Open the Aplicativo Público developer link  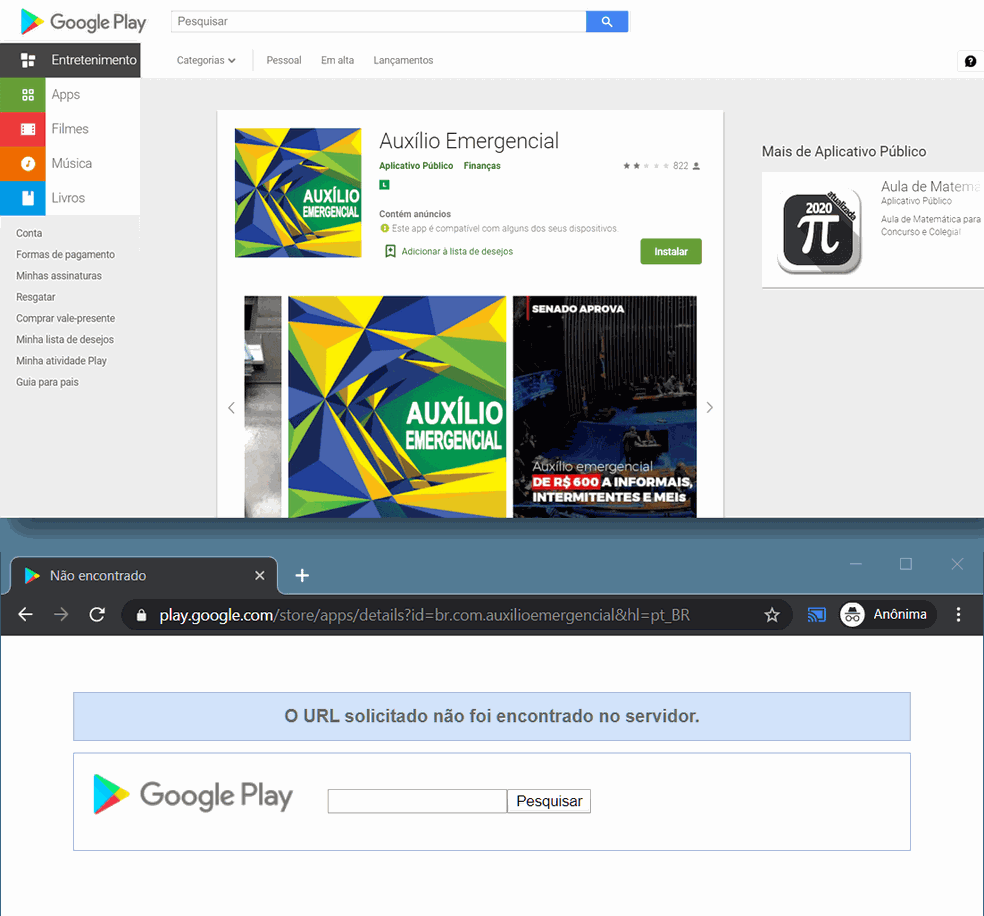416,166
